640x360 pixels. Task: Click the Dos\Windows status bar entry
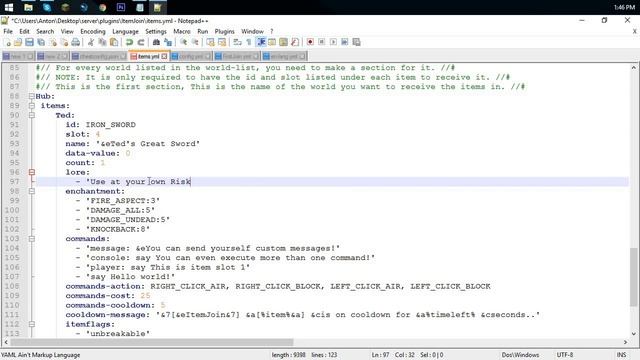click(x=520, y=355)
